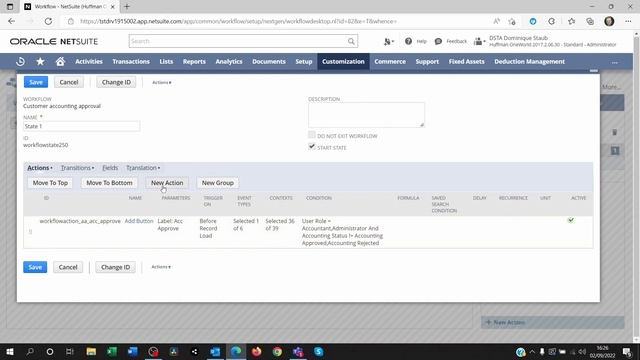Click the browser address bar URL
640x360 pixels.
pos(238,21)
